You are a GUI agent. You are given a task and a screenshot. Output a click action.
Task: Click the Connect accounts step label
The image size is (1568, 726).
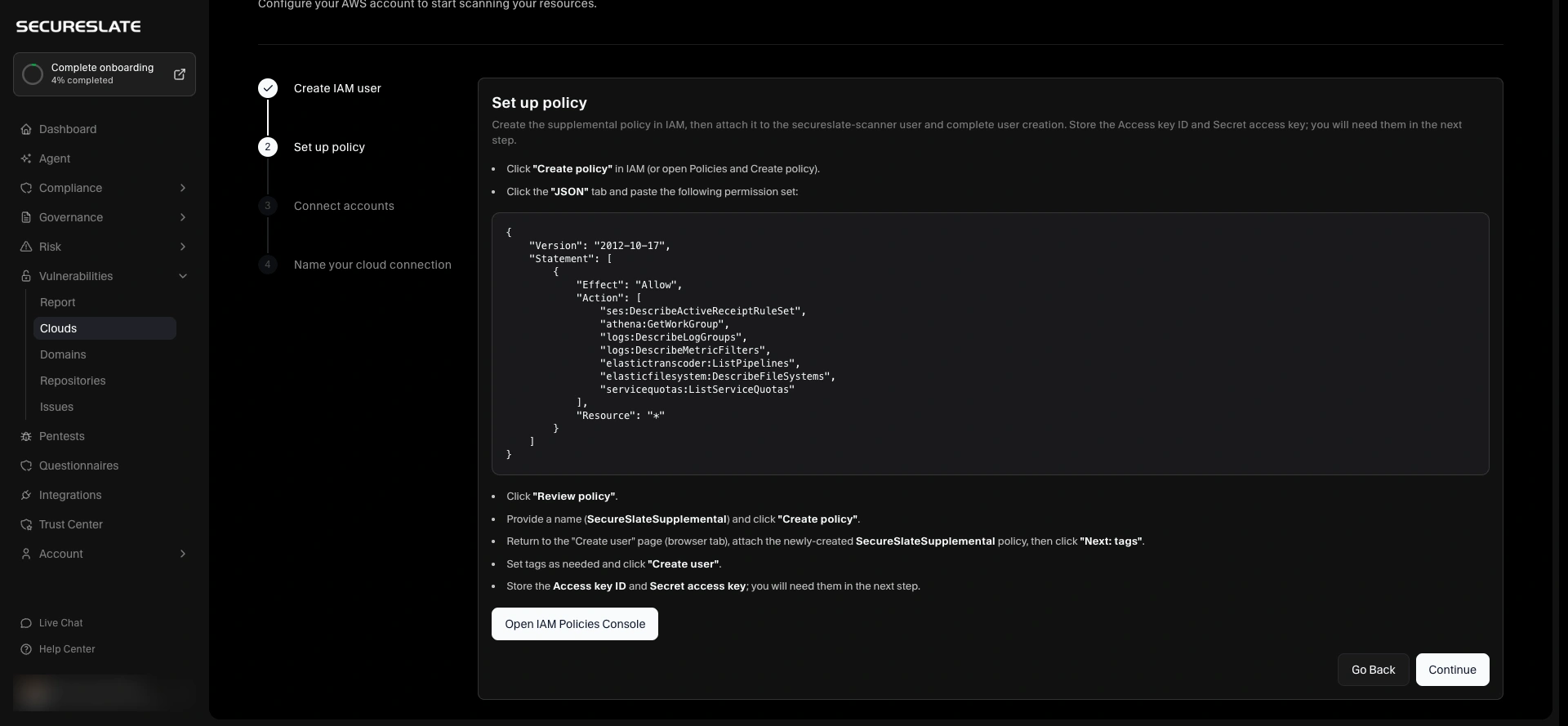tap(344, 206)
